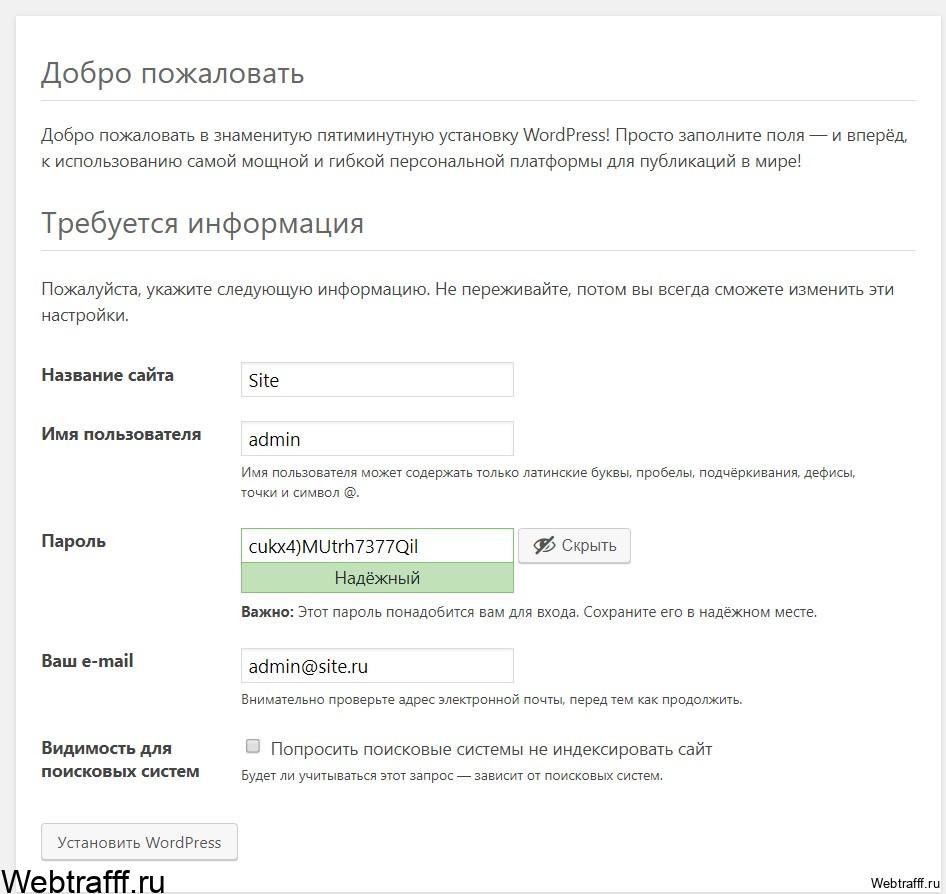Click the 'Важно:' password warning note
The image size is (946, 894).
(x=529, y=612)
